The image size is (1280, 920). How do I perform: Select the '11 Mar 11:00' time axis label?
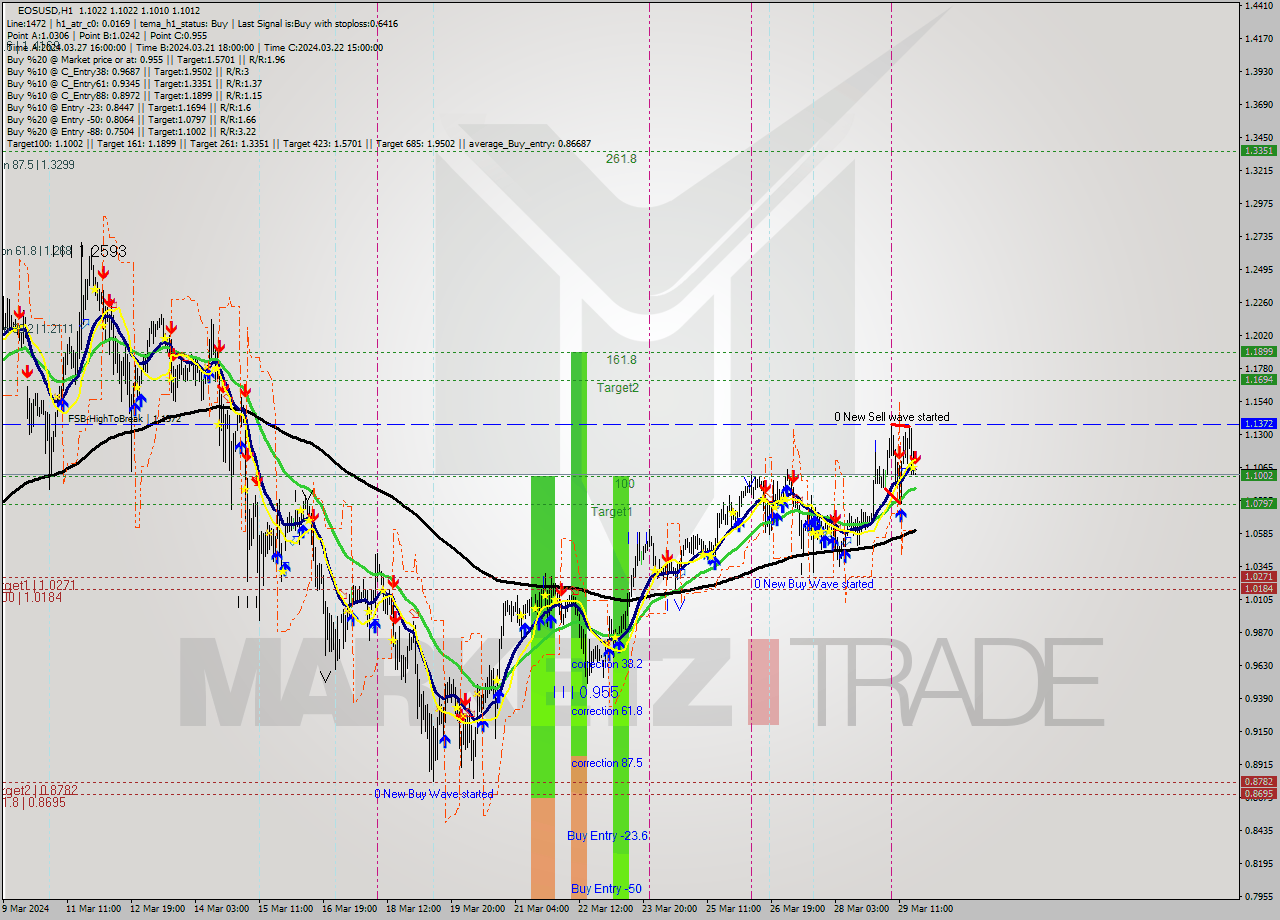[x=94, y=909]
